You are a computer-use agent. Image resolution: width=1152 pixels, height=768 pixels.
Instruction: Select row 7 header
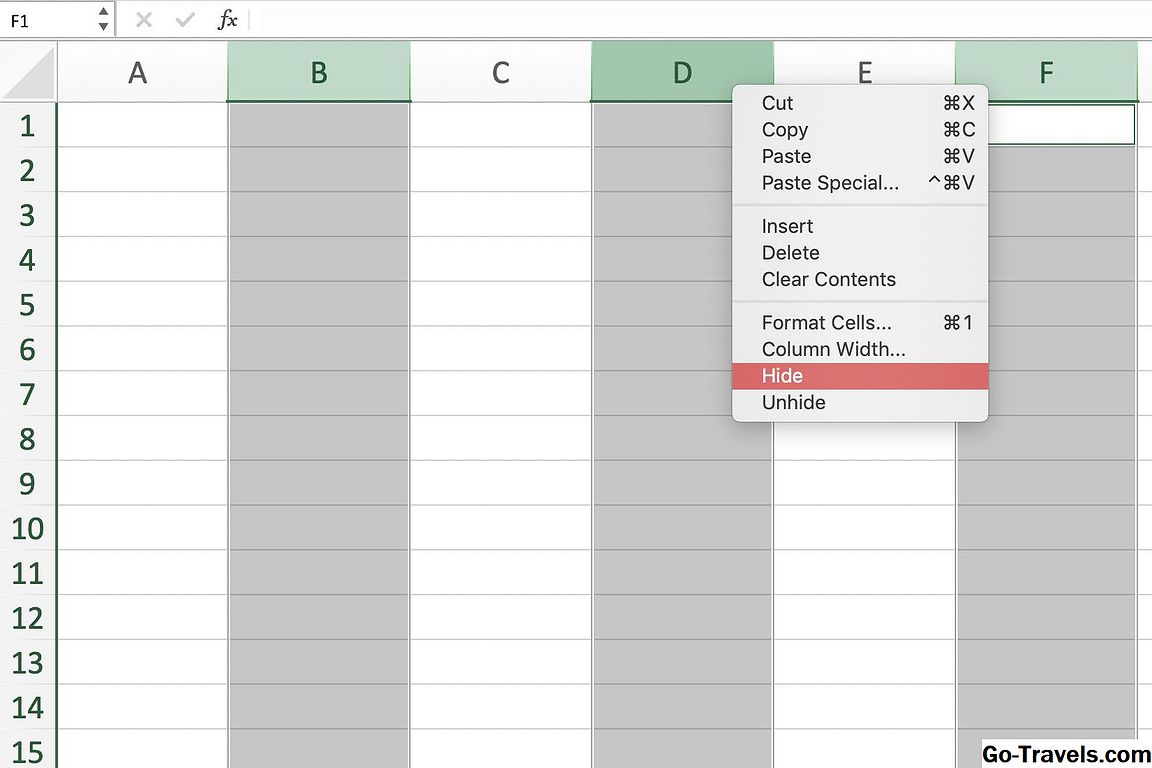click(x=28, y=394)
